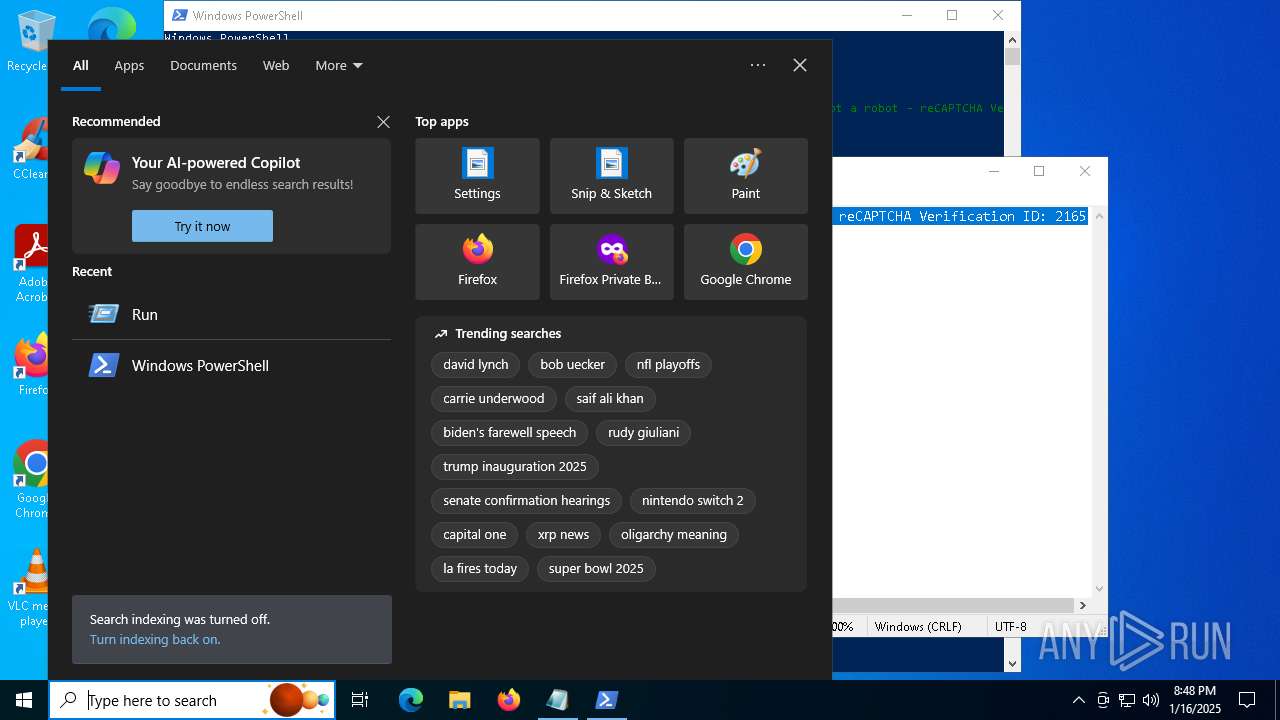The height and width of the screenshot is (720, 1280).
Task: Select saif ali khan trending search
Action: (x=610, y=399)
